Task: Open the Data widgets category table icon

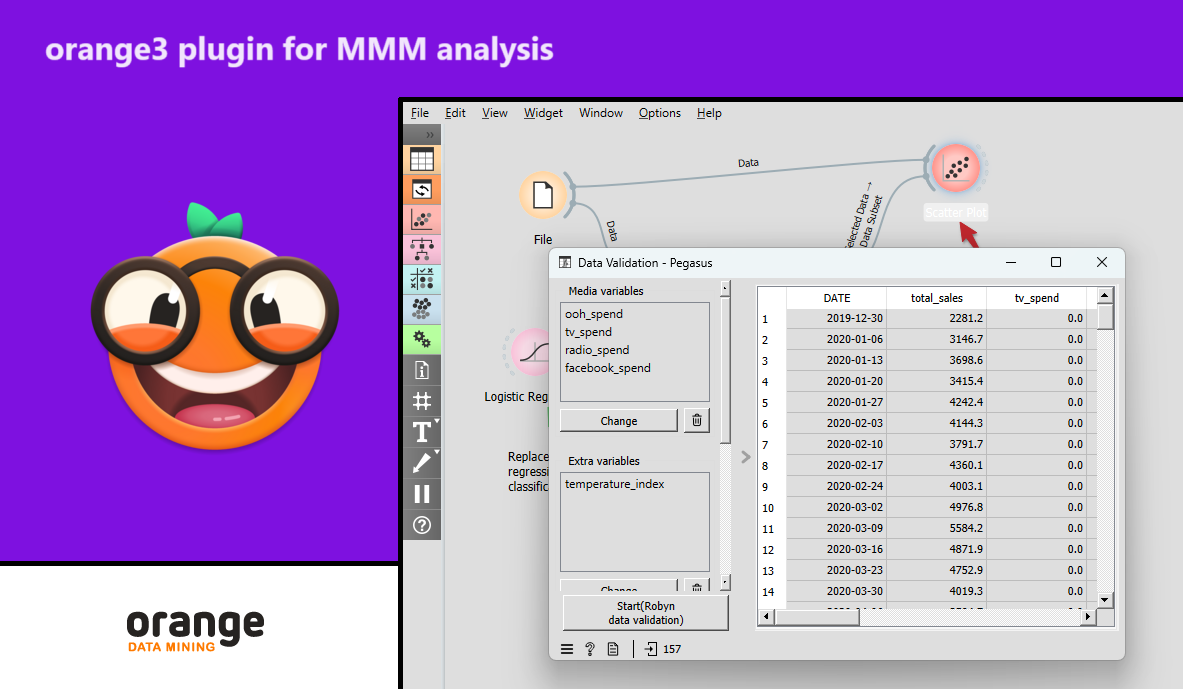Action: (x=422, y=160)
